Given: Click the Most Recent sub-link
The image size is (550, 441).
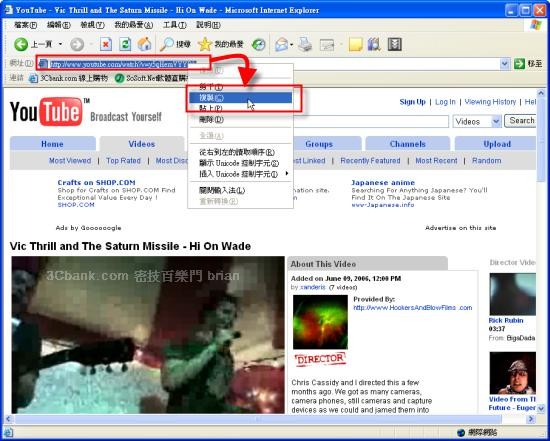Looking at the screenshot, I should (436, 161).
